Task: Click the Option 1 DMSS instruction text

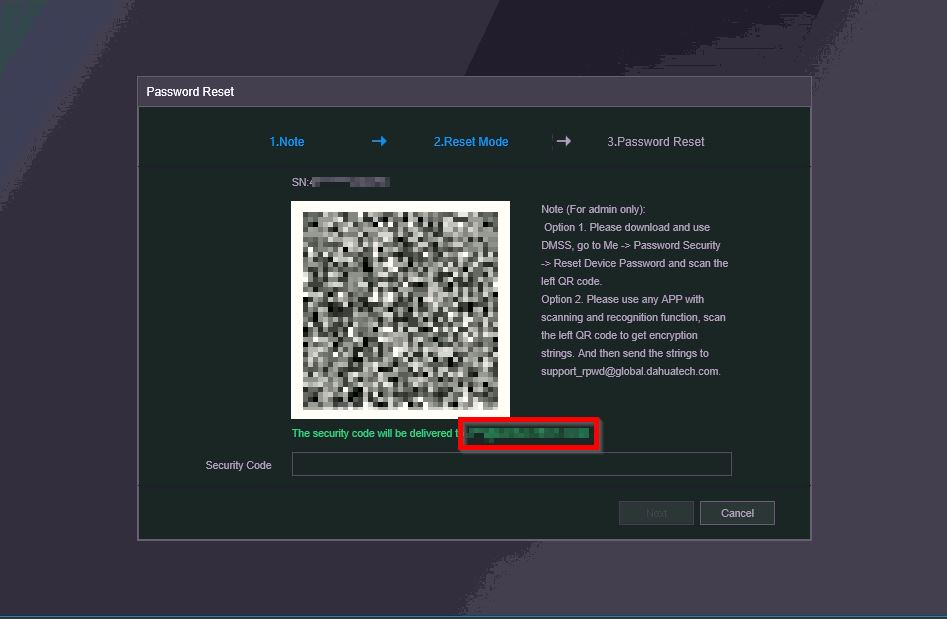Action: [634, 254]
